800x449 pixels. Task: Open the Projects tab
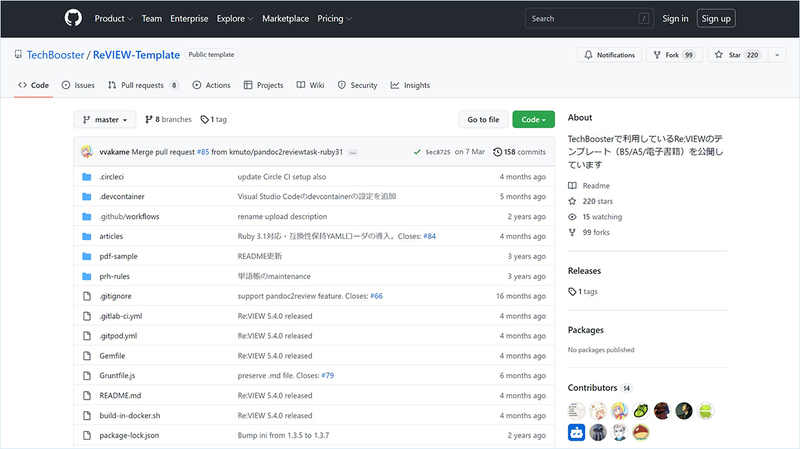tap(263, 85)
